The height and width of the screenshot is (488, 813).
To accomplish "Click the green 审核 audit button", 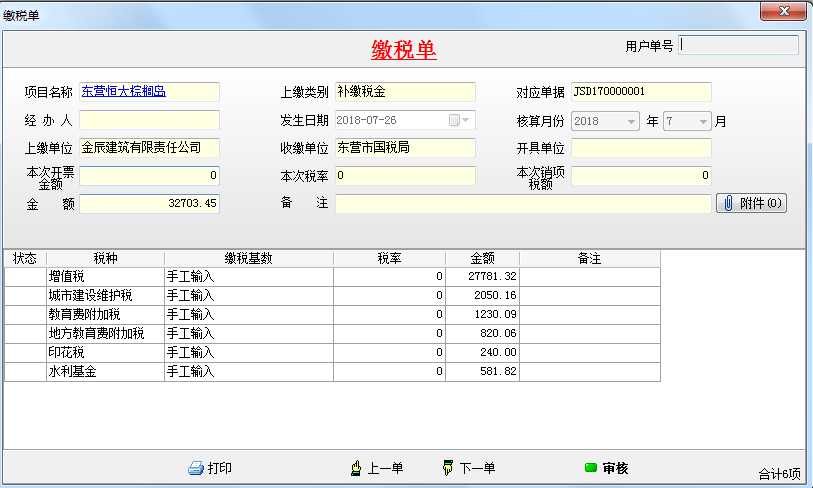I will coord(607,468).
